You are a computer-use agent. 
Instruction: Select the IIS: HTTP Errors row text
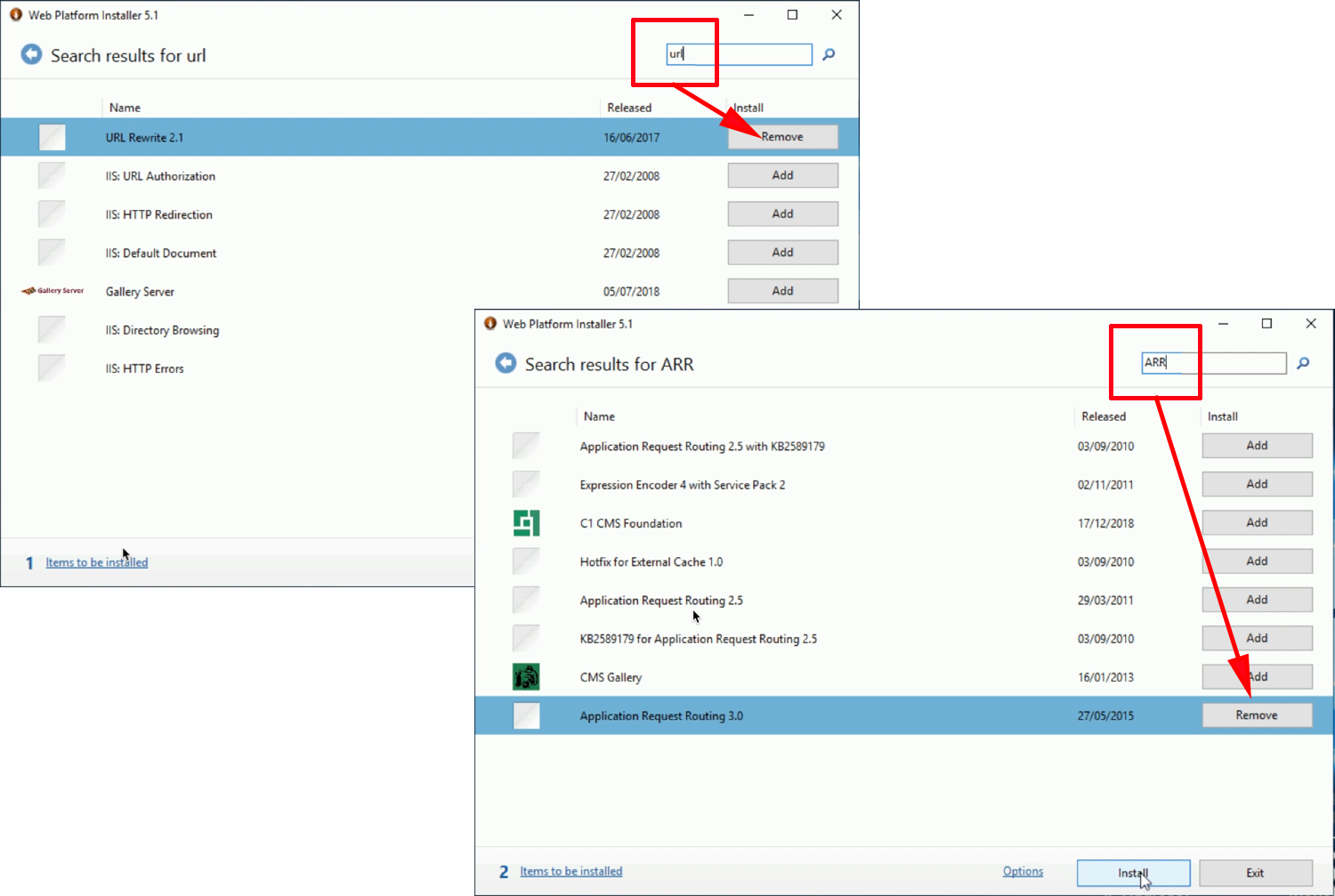pyautogui.click(x=145, y=368)
